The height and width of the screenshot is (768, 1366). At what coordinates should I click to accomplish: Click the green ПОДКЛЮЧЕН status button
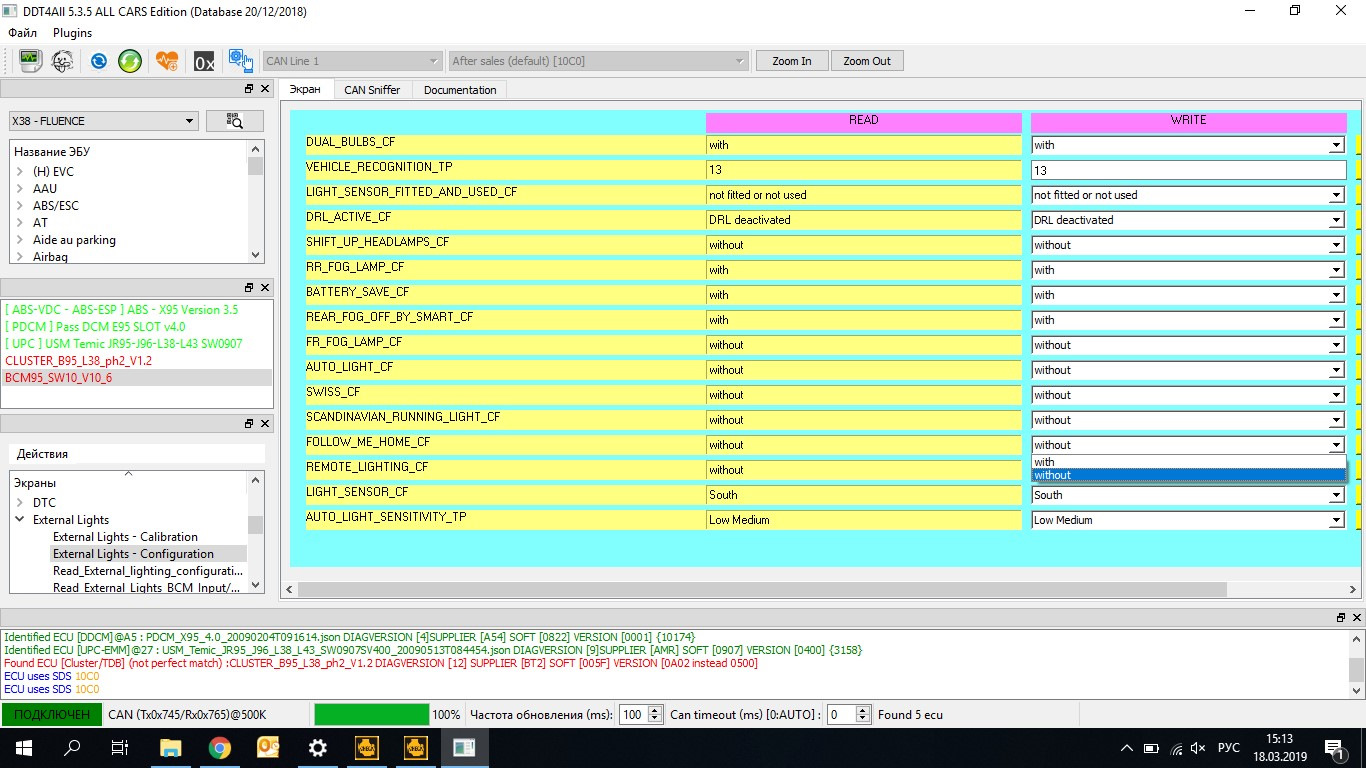click(51, 715)
